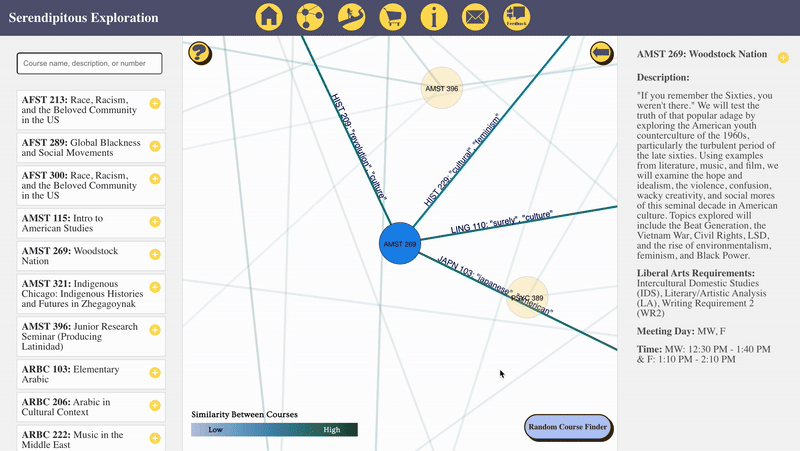The image size is (800, 451).
Task: Add AFST 213 with plus icon
Action: (x=155, y=104)
